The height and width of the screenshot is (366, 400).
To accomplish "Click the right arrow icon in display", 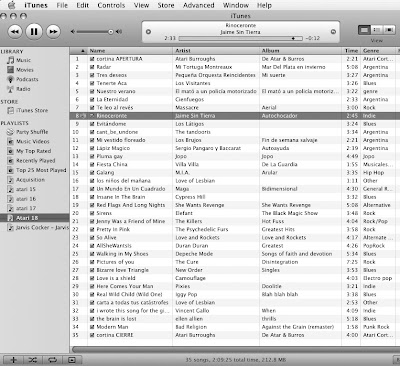I will point(333,32).
